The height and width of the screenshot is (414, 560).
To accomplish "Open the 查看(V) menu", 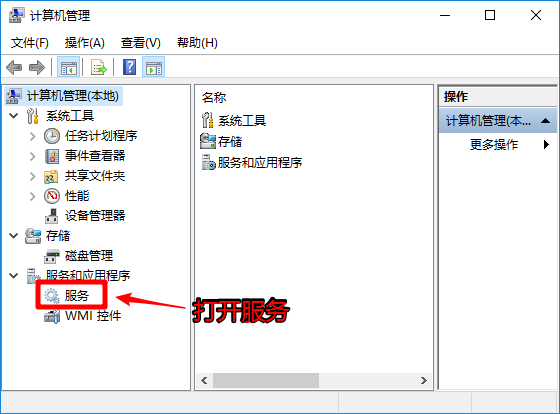I will click(141, 43).
